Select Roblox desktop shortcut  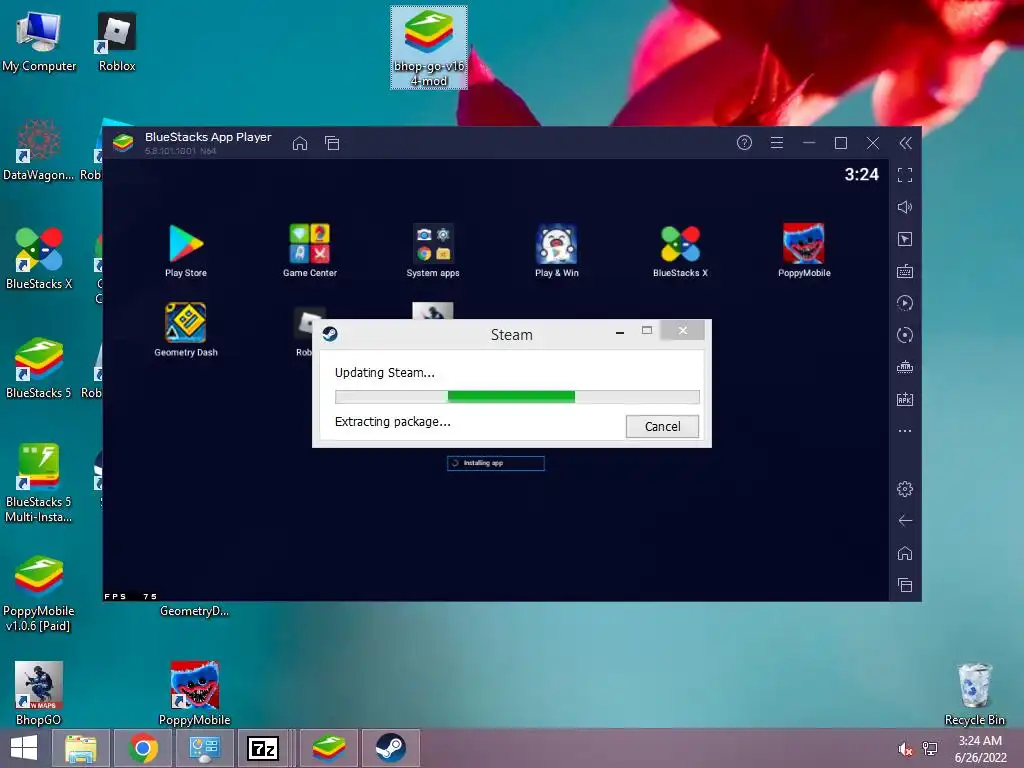coord(117,40)
